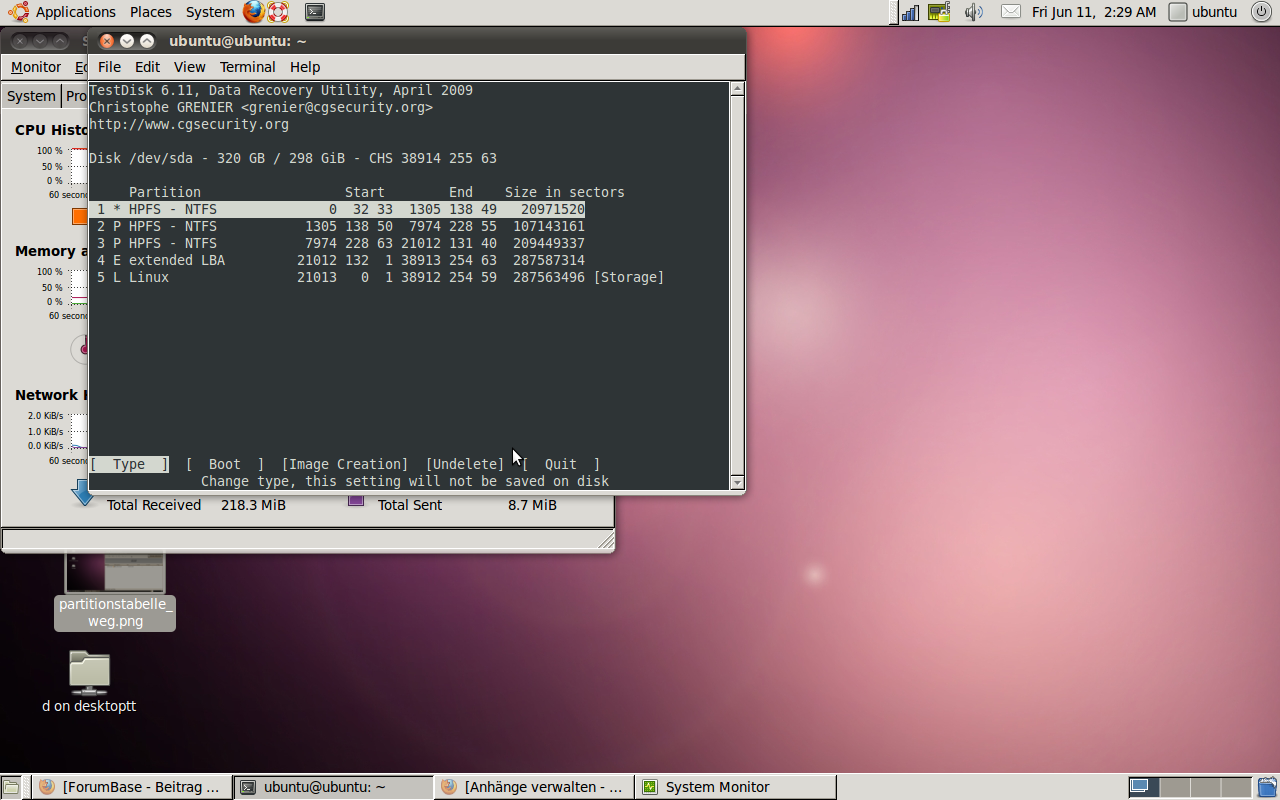Open the ubuntu user status menu
The height and width of the screenshot is (800, 1280).
[1204, 12]
